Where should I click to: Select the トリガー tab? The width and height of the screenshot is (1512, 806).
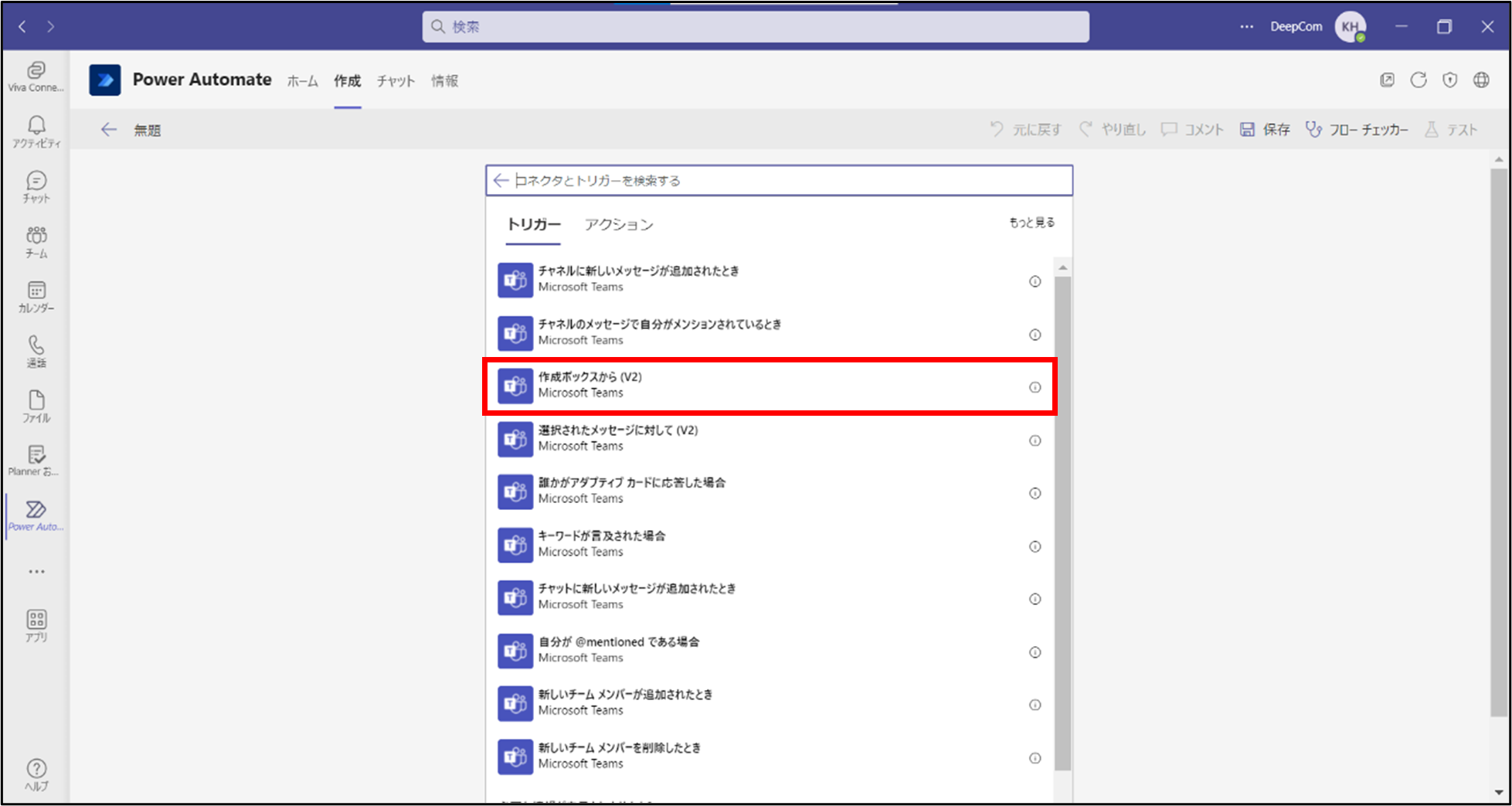click(533, 224)
